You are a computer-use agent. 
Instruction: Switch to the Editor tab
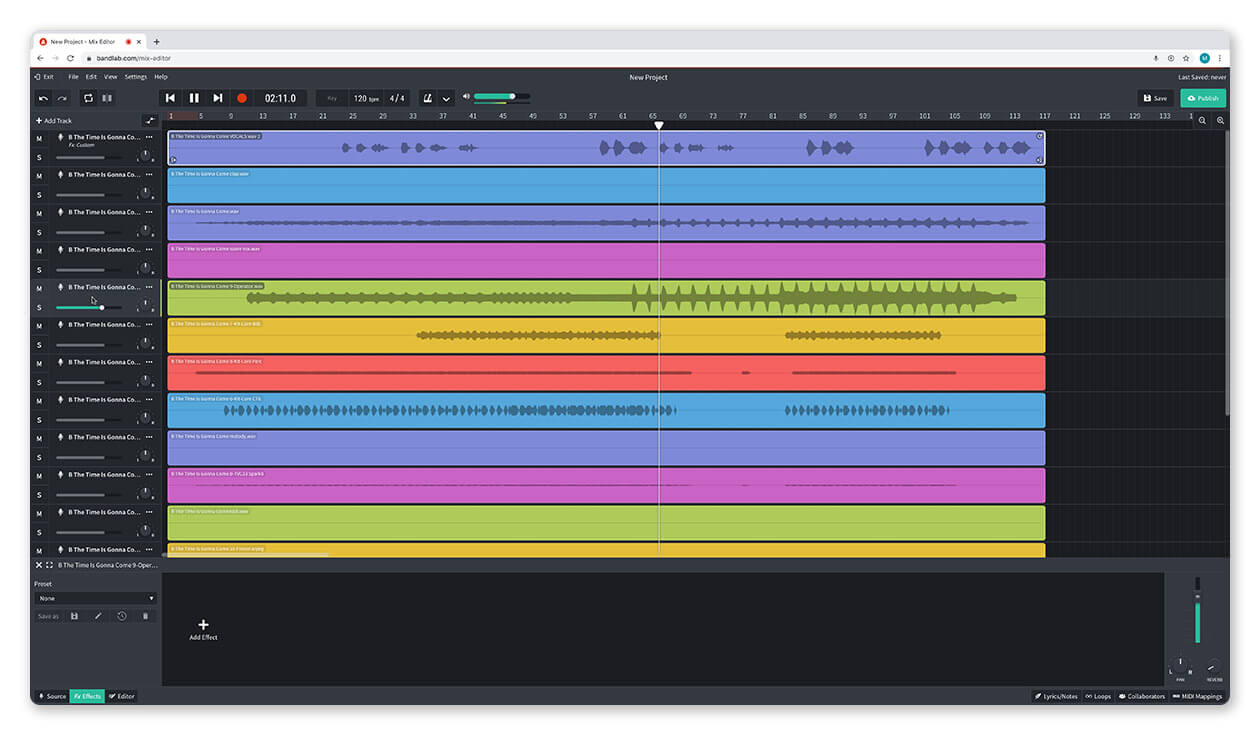tap(121, 696)
